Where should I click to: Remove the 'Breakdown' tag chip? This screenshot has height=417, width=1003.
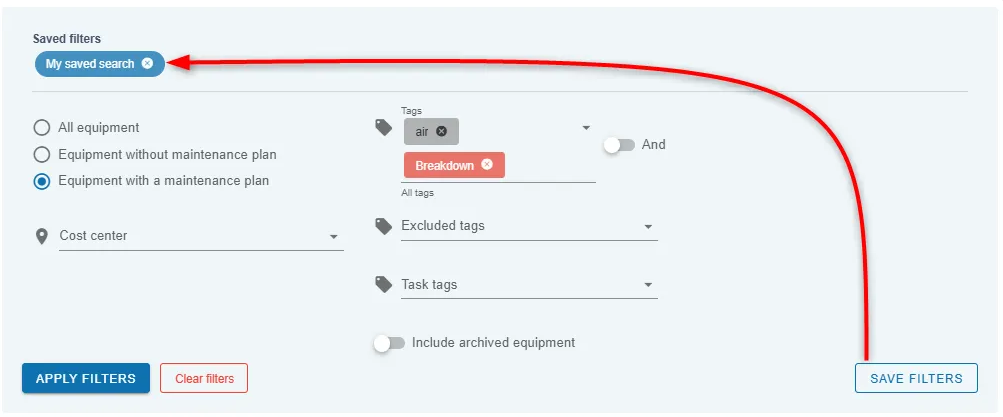pos(487,164)
